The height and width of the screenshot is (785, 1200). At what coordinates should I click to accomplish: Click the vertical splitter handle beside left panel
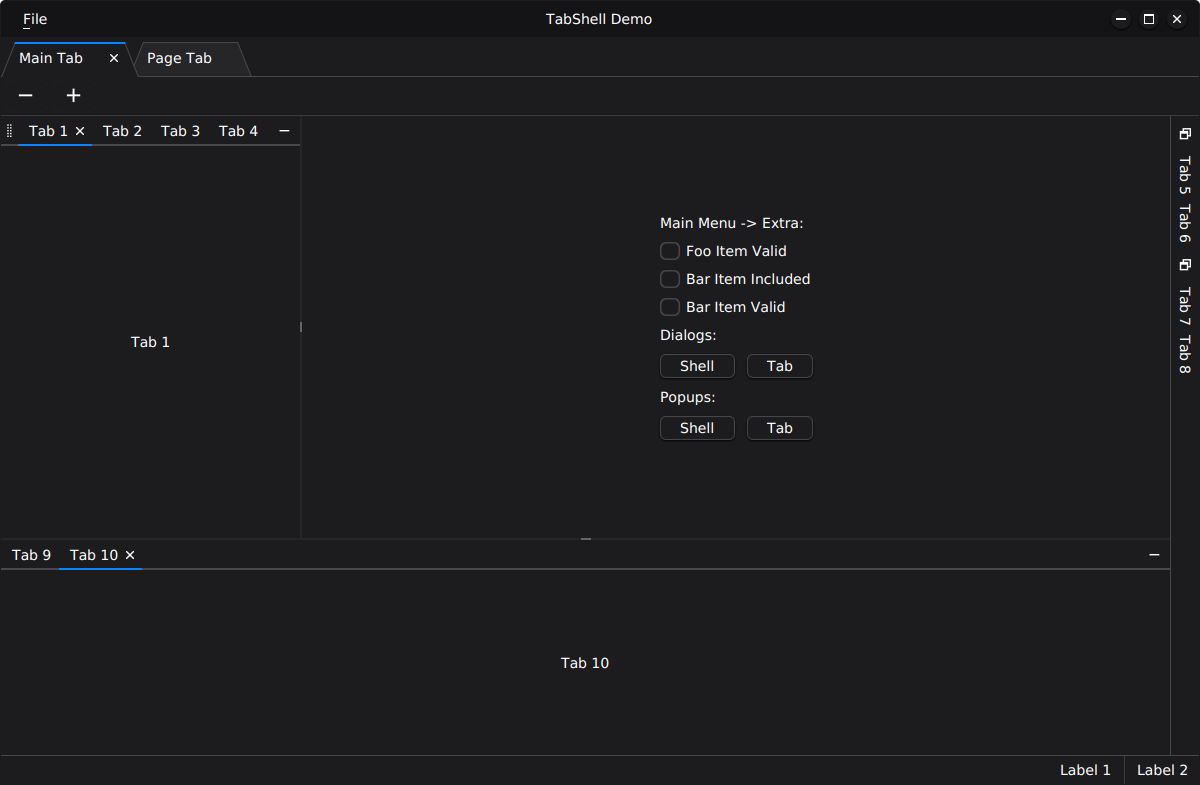[301, 327]
